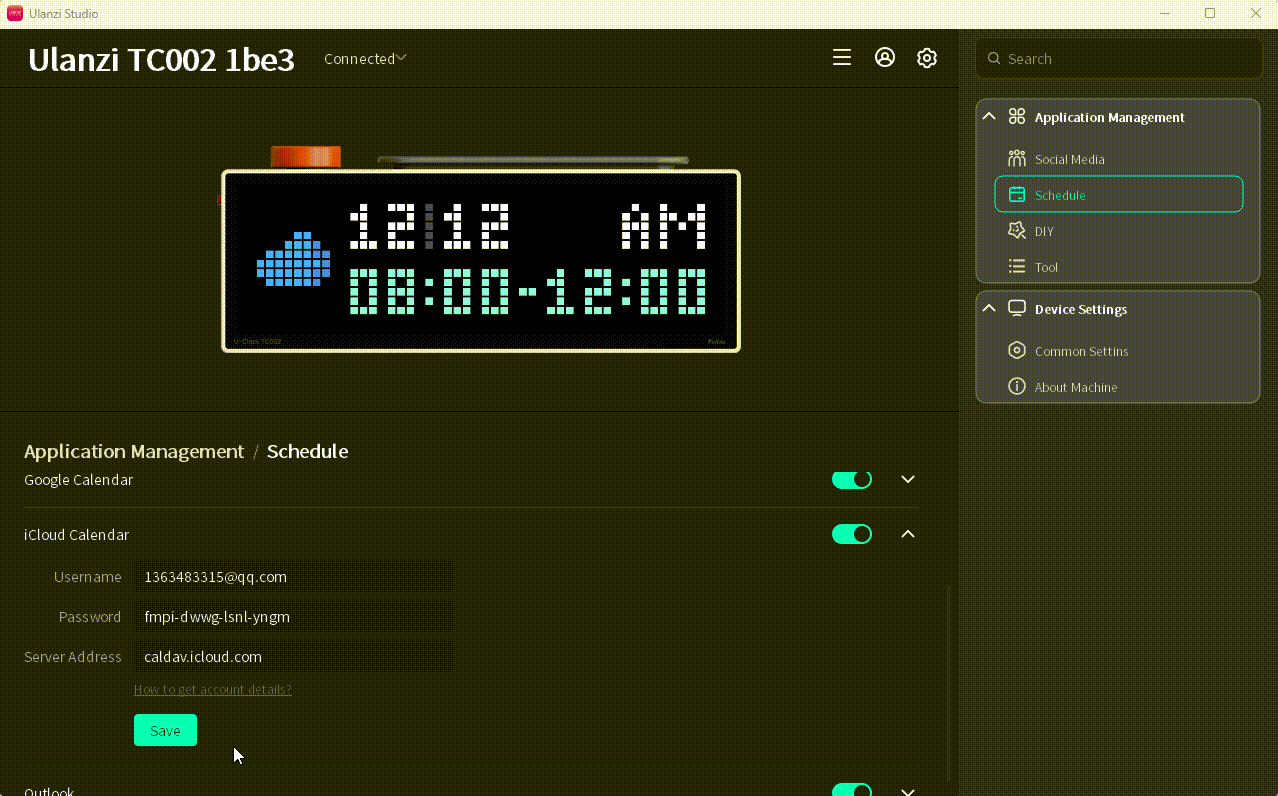Open Common Settins menu item
This screenshot has width=1278, height=796.
point(1119,351)
